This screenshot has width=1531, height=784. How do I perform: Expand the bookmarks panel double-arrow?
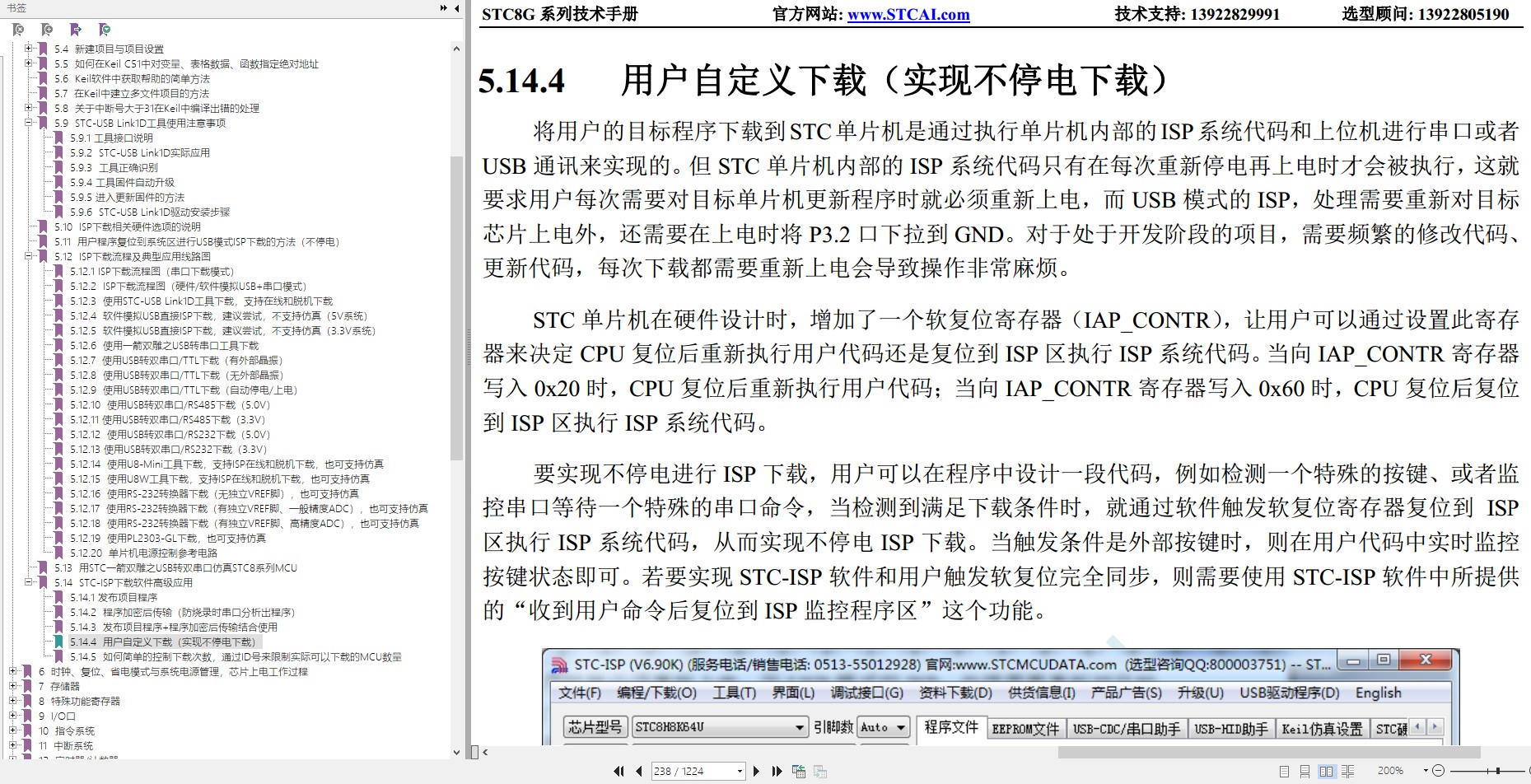[444, 7]
